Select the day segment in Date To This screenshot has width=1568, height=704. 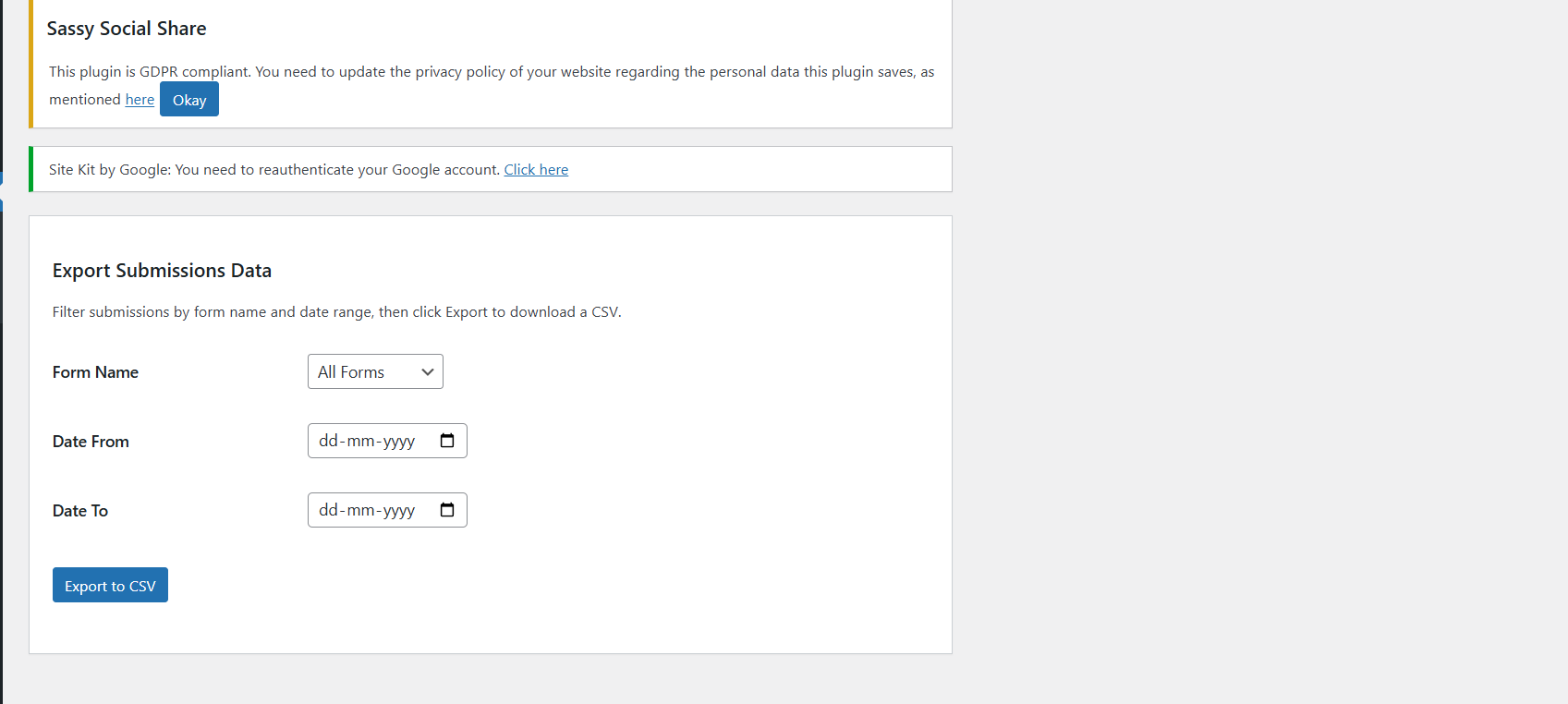coord(328,510)
